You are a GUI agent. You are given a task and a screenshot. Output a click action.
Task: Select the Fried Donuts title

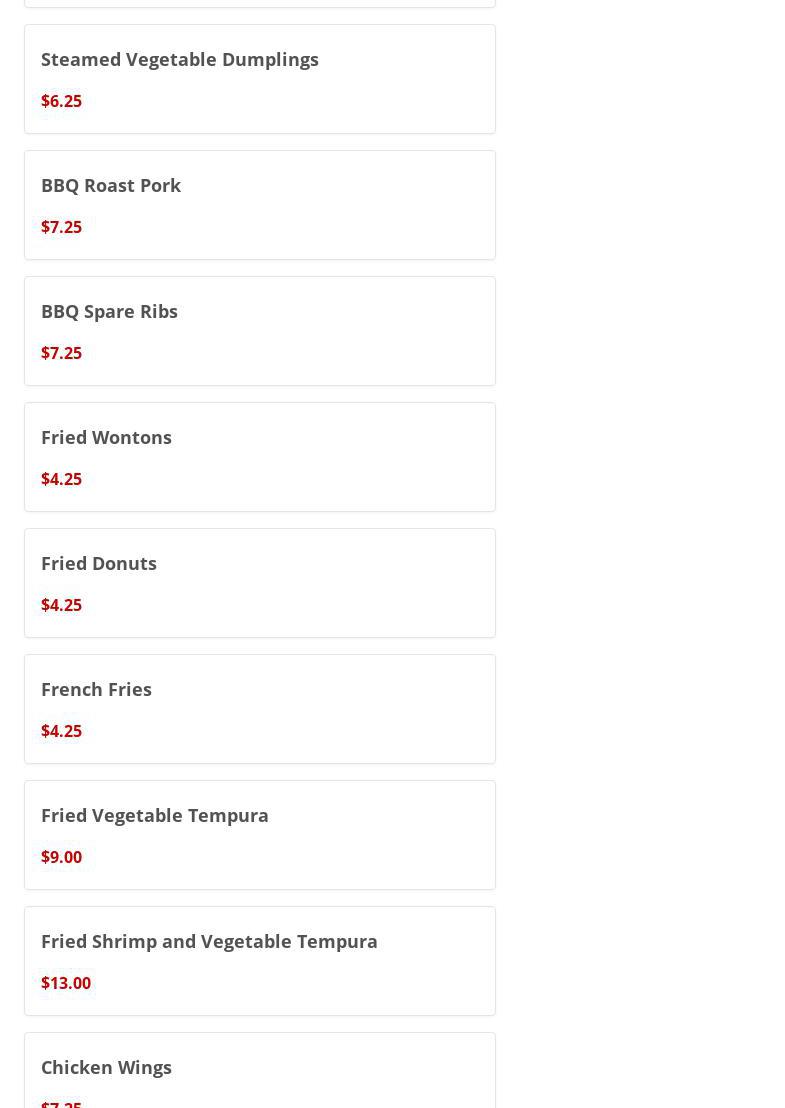[99, 563]
